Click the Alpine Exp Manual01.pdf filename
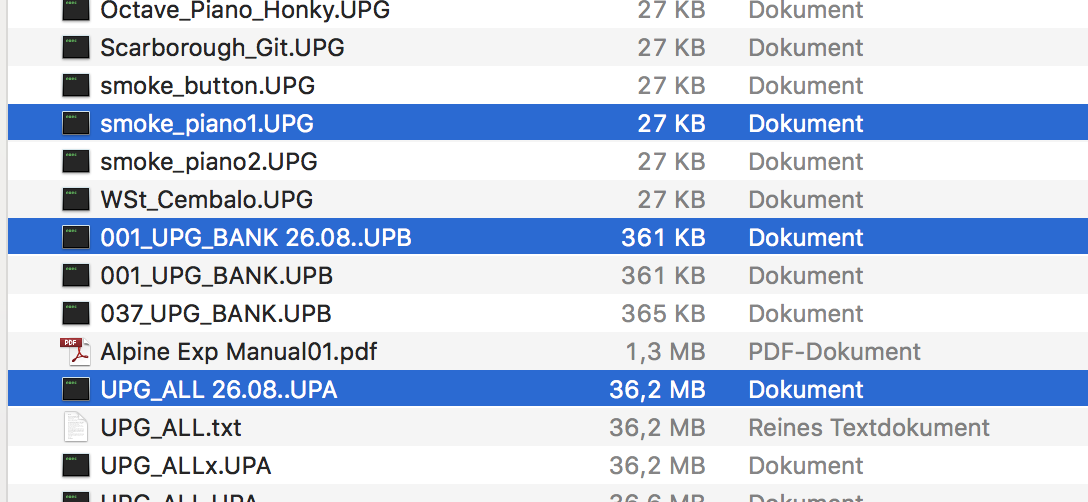Screen dimensions: 1088x502 [x=239, y=351]
